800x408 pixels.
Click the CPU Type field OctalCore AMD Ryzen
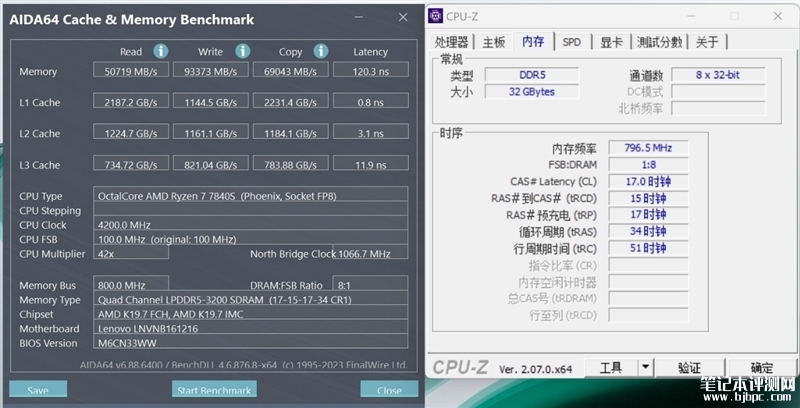pyautogui.click(x=251, y=194)
